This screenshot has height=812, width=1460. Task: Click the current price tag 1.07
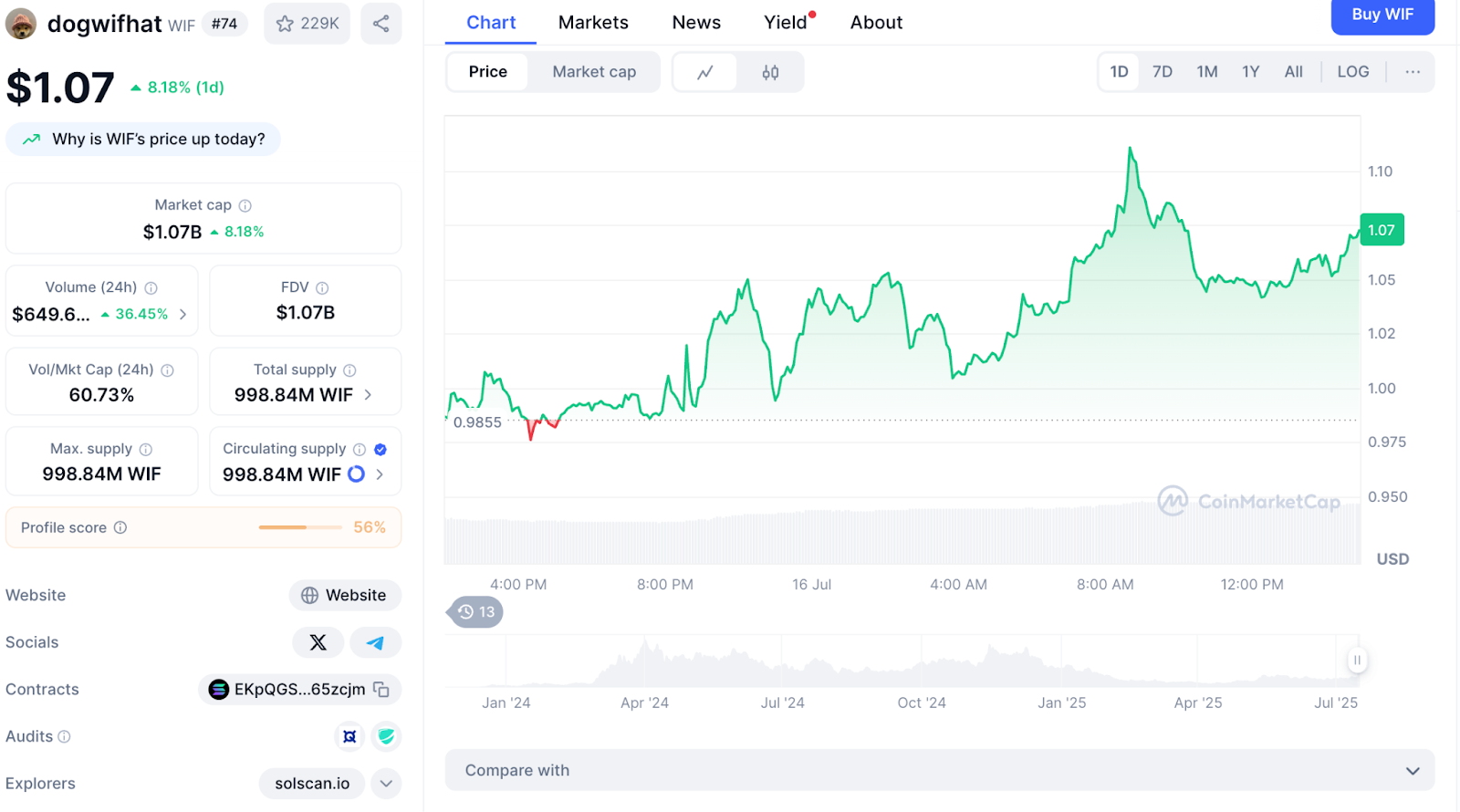point(1381,230)
